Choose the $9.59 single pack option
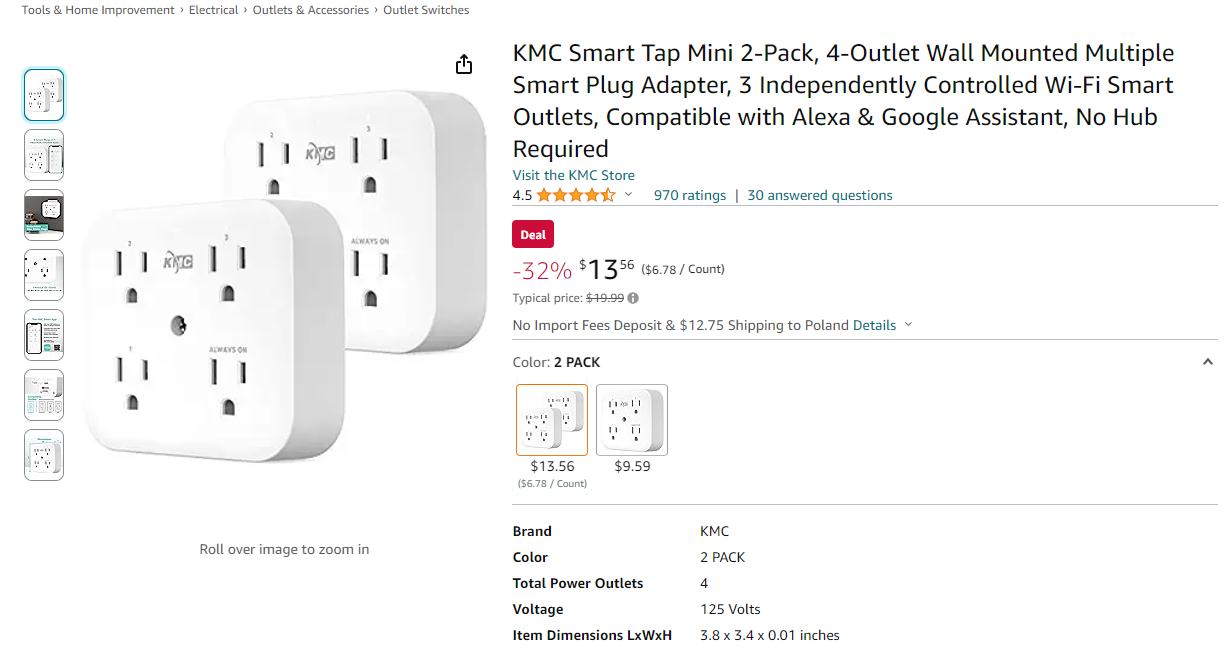Image resolution: width=1225 pixels, height=653 pixels. coord(632,420)
